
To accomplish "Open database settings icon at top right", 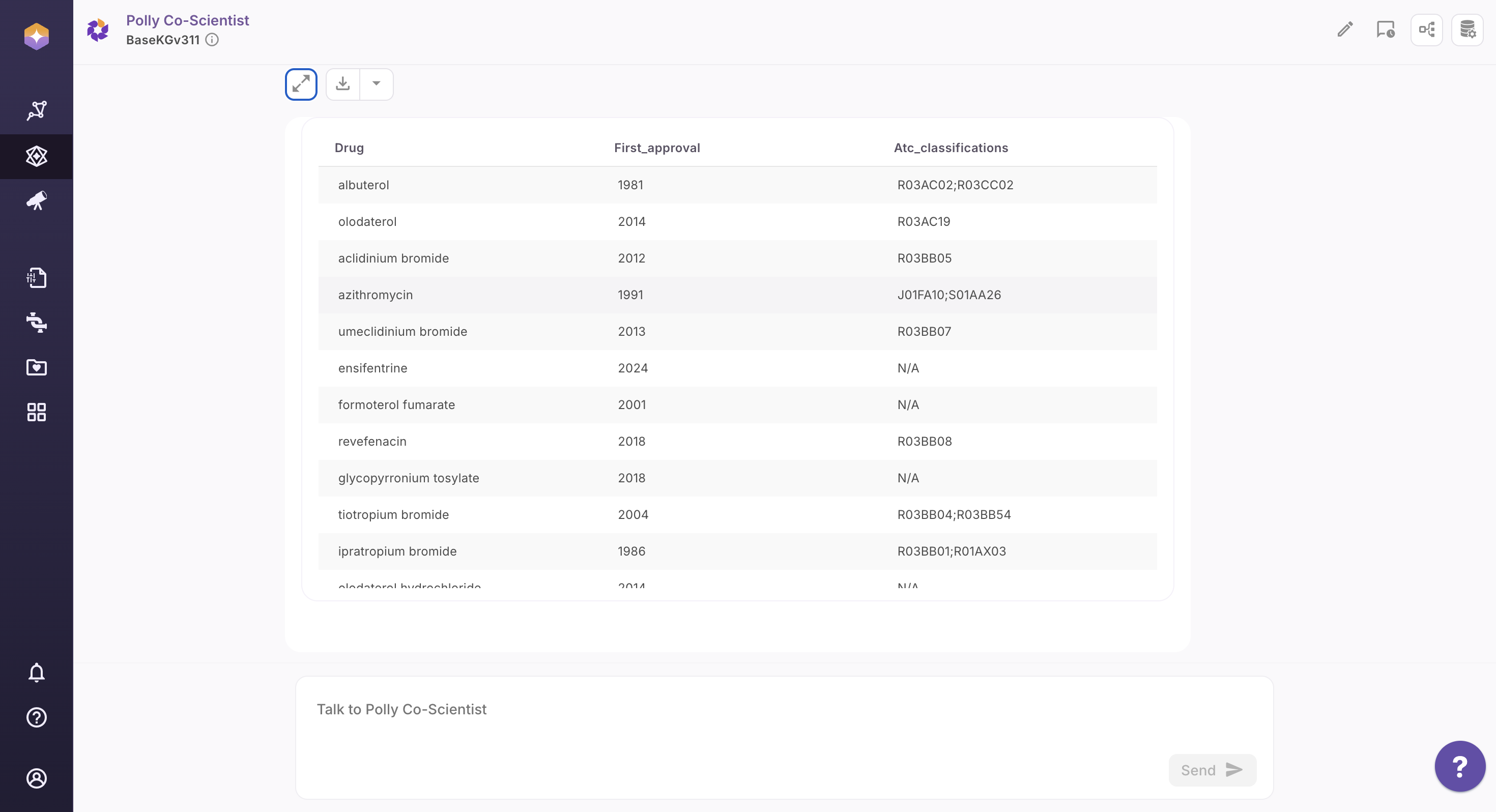I will pos(1467,29).
